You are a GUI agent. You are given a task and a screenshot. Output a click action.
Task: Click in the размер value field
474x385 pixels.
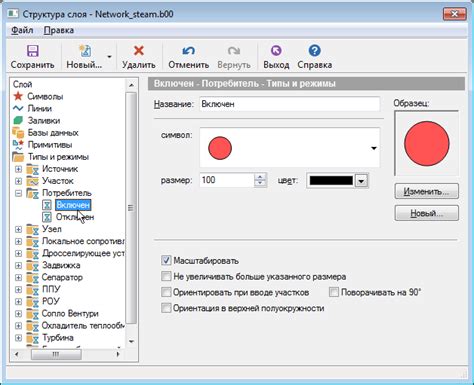click(227, 180)
